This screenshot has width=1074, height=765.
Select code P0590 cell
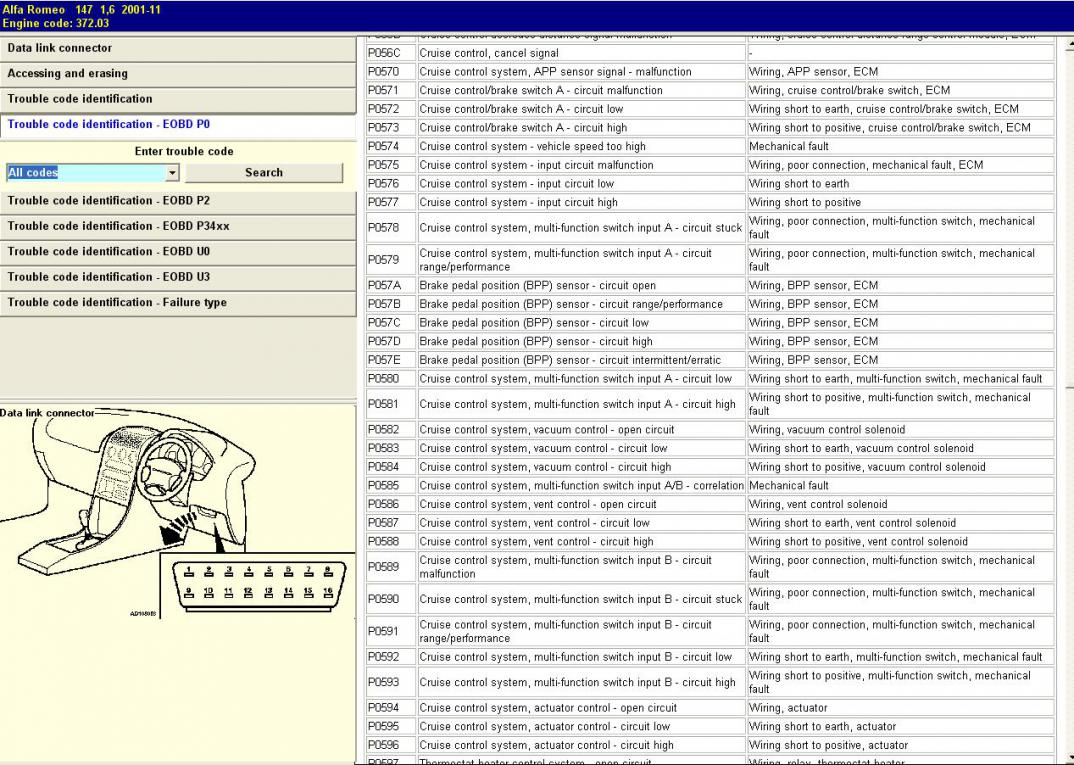pyautogui.click(x=391, y=599)
